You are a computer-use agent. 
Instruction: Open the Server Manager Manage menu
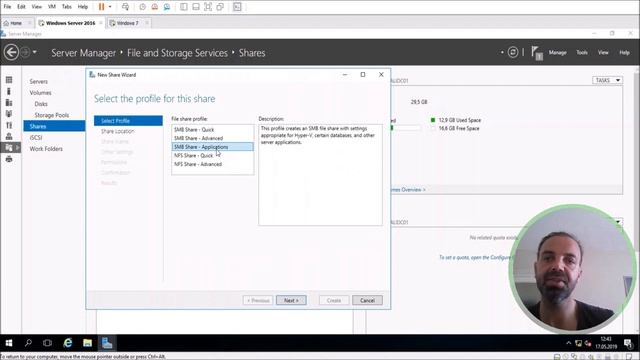[x=558, y=52]
